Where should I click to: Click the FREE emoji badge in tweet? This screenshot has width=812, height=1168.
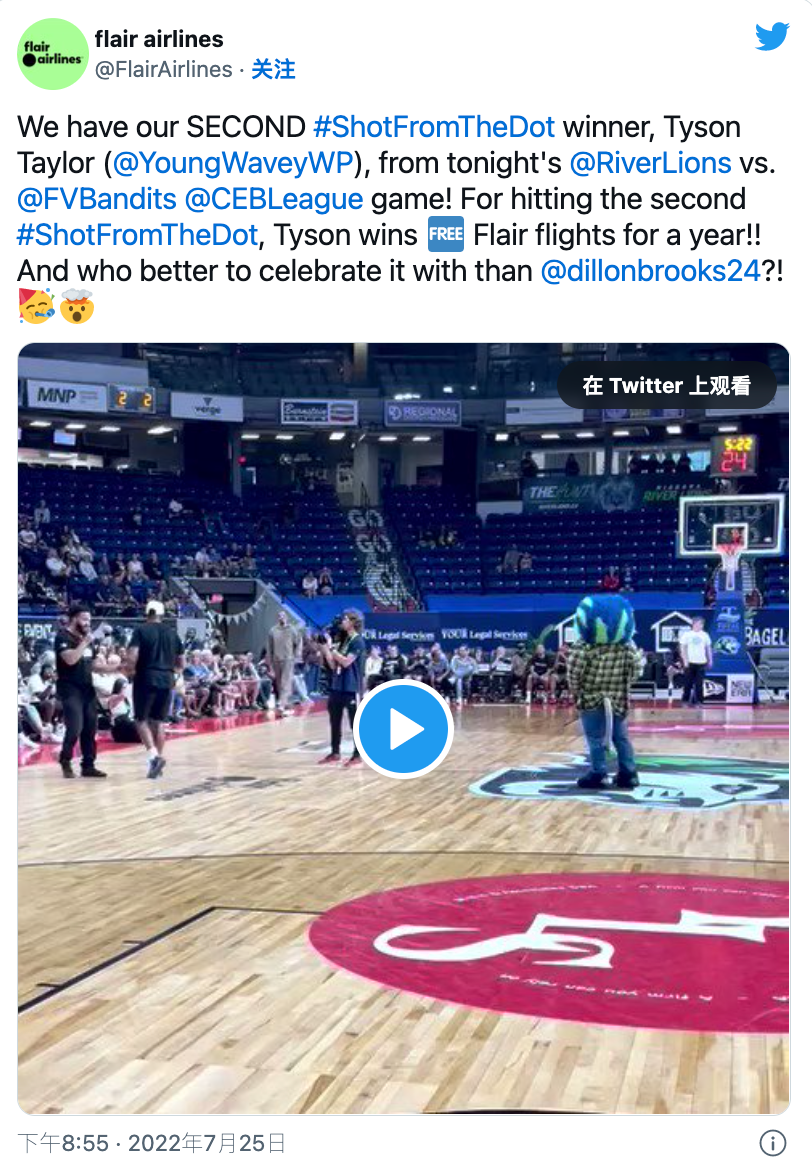445,235
